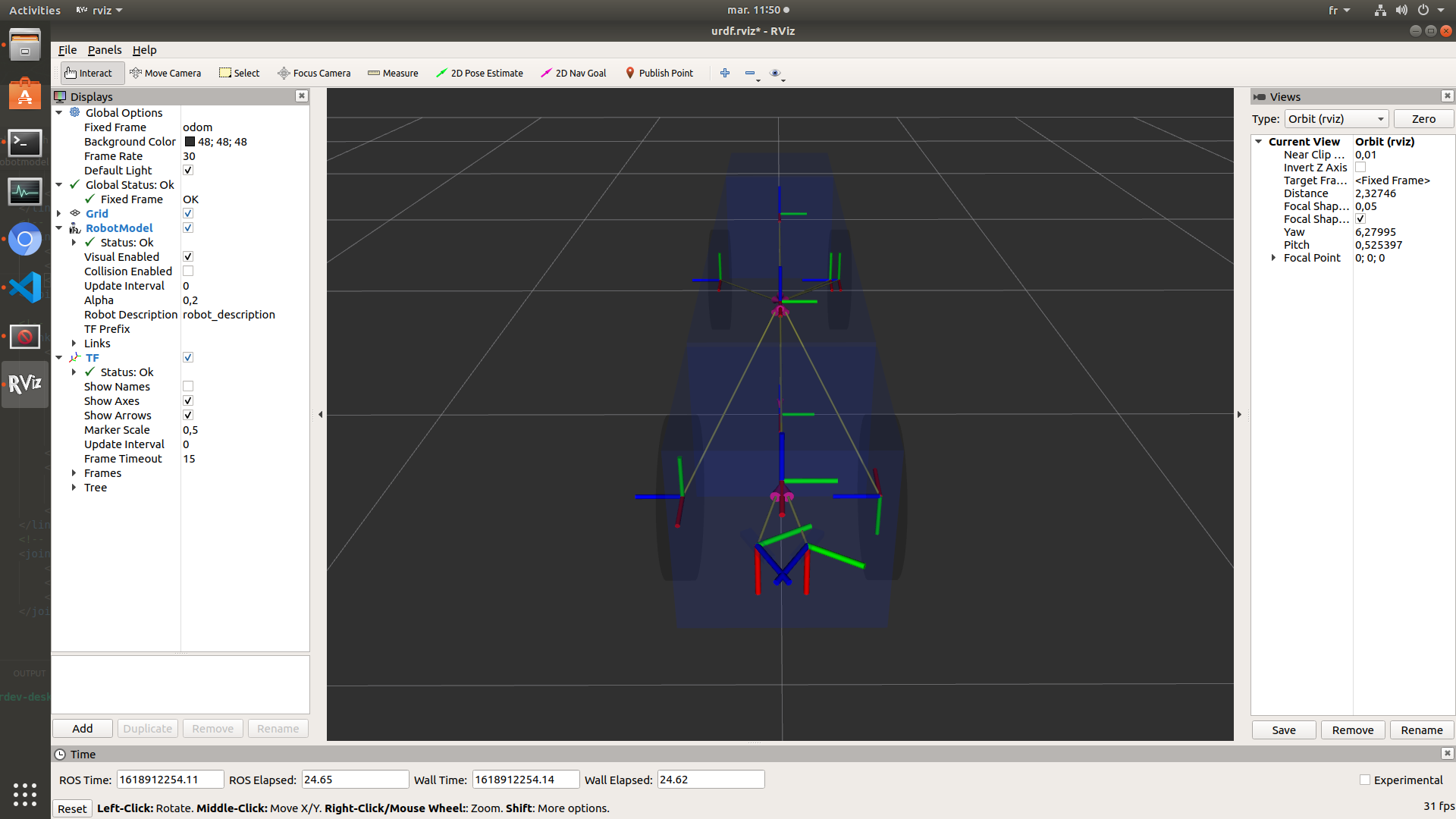Screen dimensions: 1456x819
Task: Expand the Links tree item
Action: [x=74, y=344]
